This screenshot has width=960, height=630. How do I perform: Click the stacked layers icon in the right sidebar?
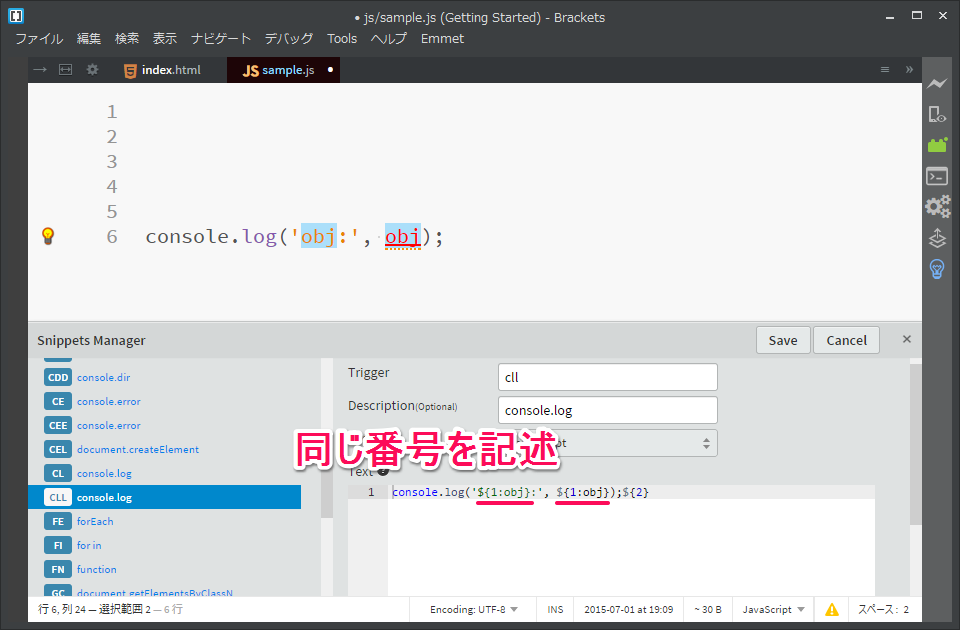[937, 238]
